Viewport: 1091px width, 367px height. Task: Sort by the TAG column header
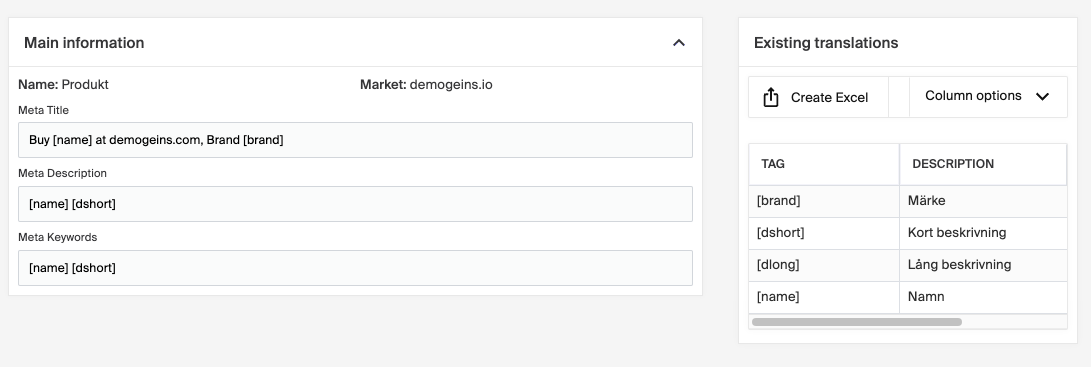824,164
